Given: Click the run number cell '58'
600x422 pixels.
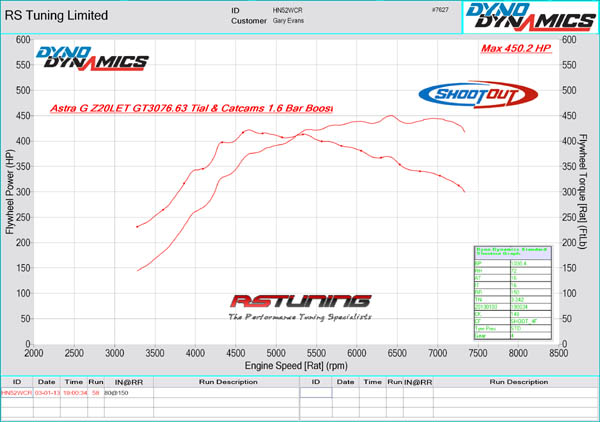Looking at the screenshot, I should tap(95, 393).
